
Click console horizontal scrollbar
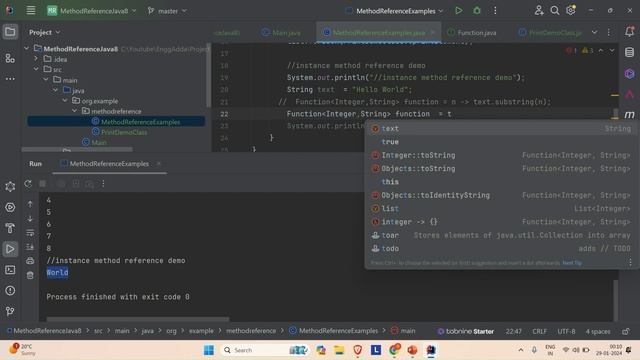138,319
